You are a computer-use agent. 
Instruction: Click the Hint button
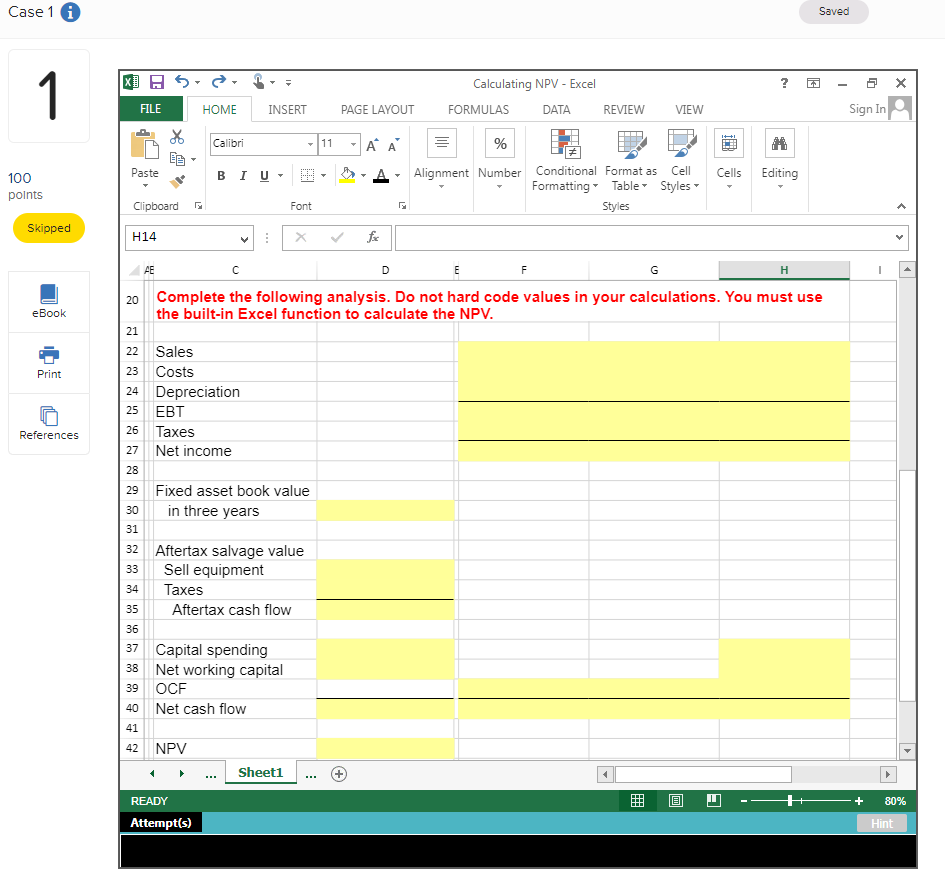point(882,822)
